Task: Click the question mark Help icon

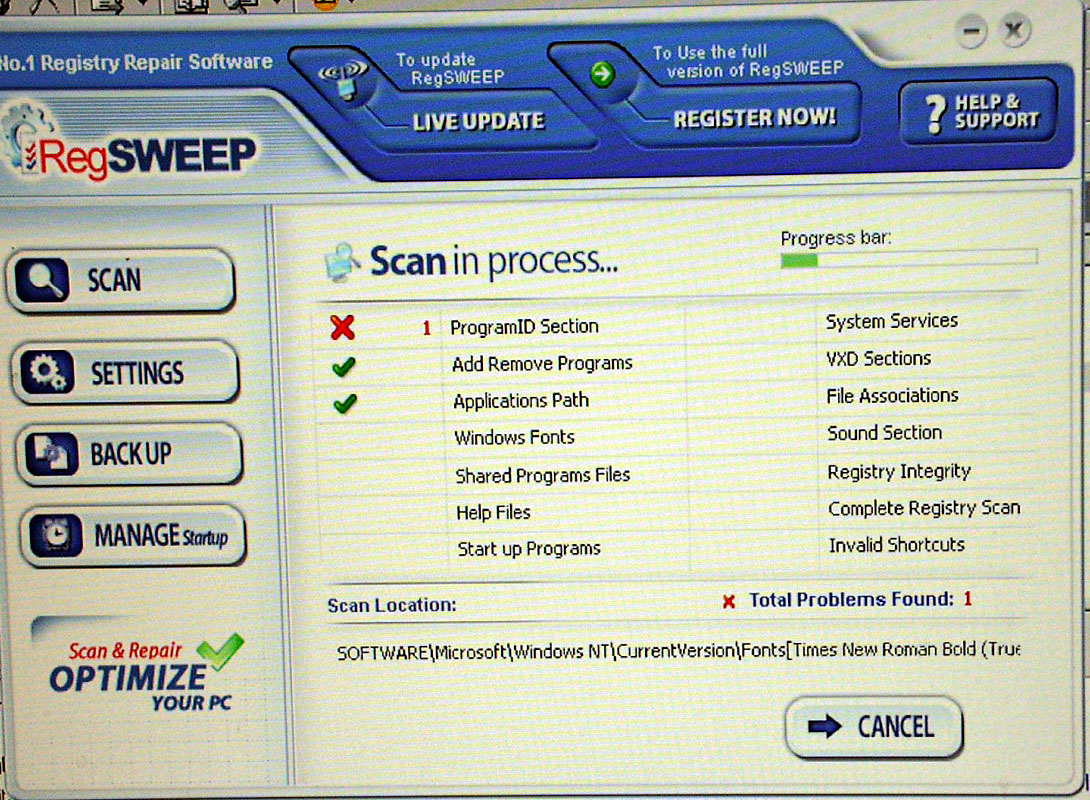Action: click(x=936, y=113)
